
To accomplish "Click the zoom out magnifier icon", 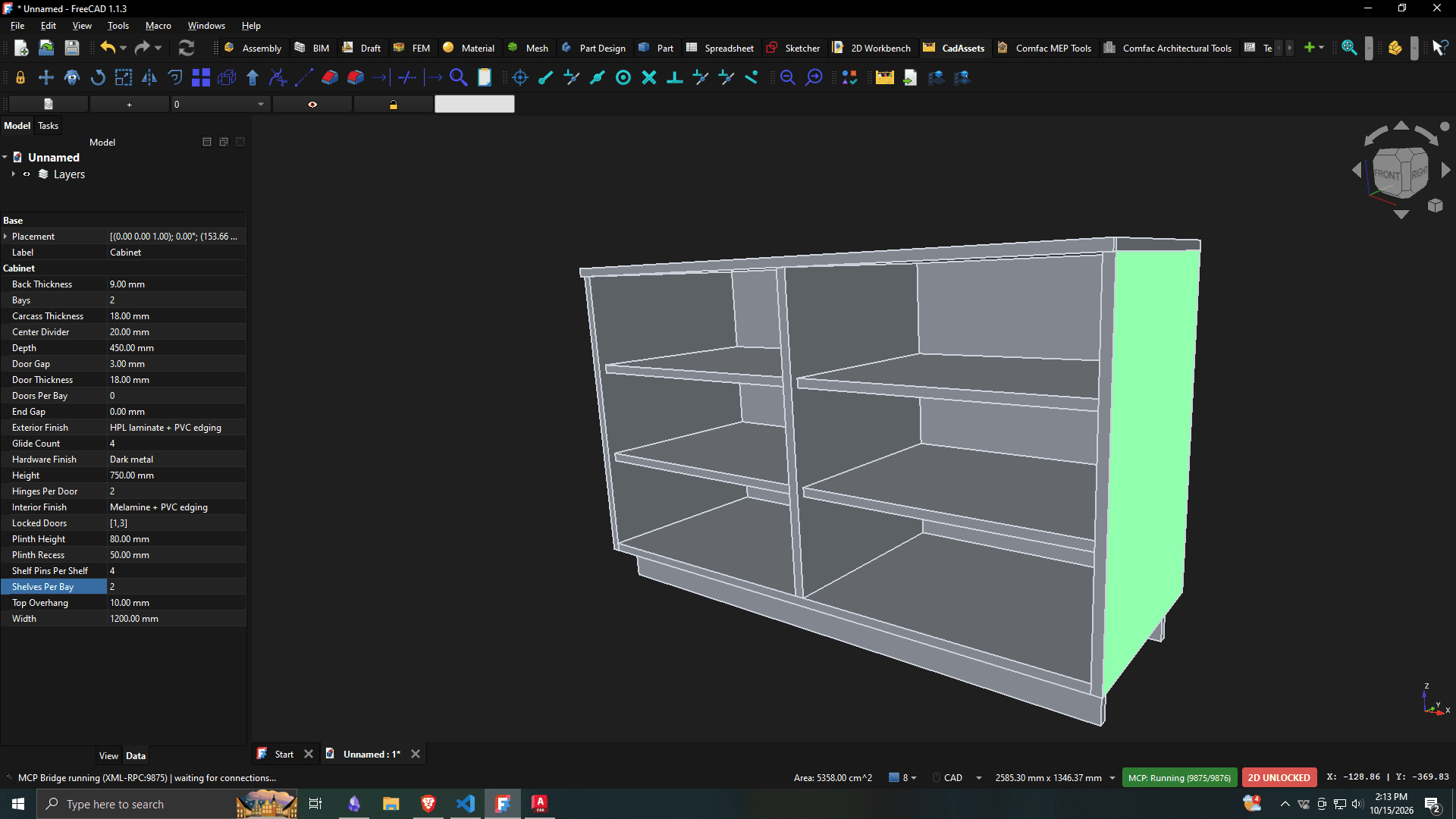I will tap(788, 77).
